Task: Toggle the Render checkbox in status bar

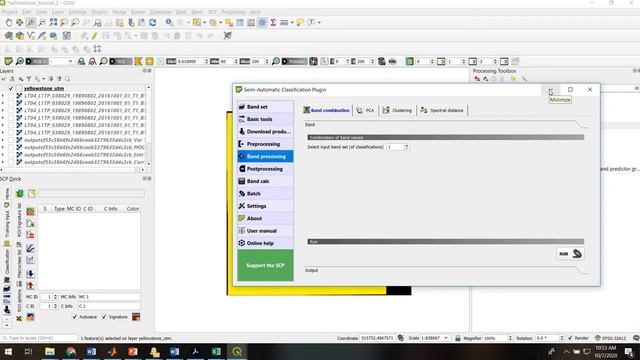Action: pos(570,338)
